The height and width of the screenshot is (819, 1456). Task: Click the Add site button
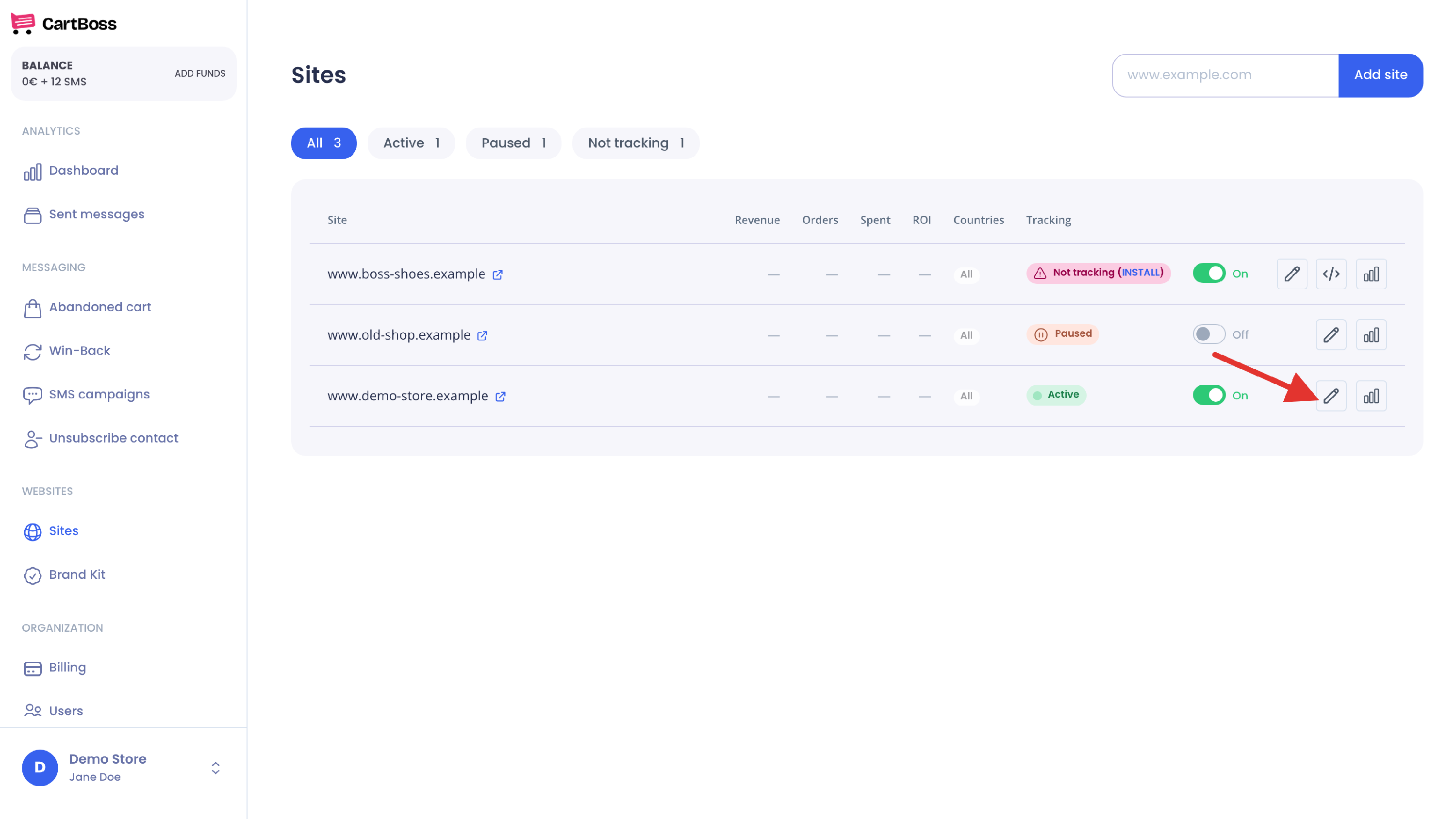1380,75
